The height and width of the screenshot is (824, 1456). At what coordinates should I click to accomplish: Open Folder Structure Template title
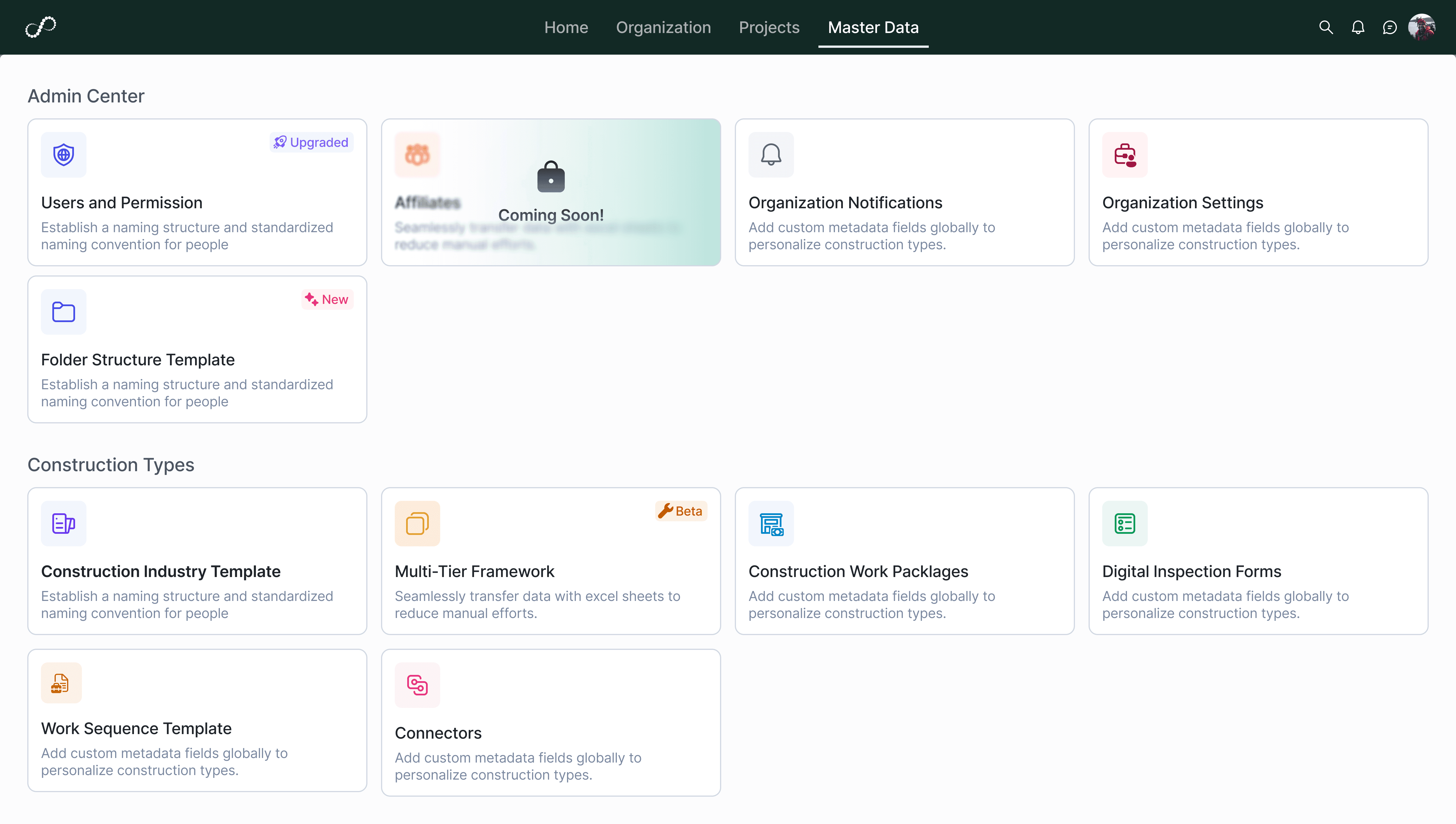[x=138, y=360]
